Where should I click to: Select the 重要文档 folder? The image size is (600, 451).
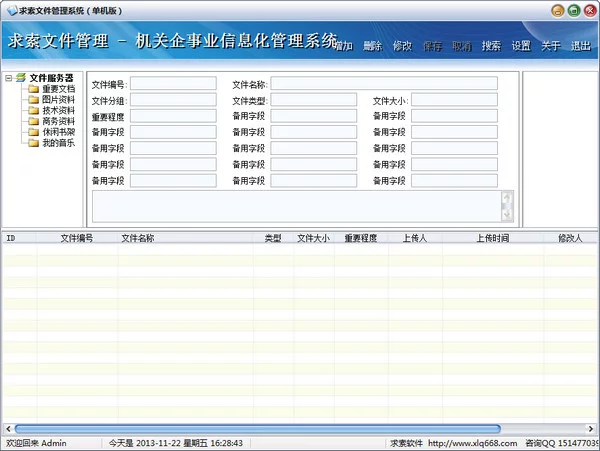pos(59,89)
